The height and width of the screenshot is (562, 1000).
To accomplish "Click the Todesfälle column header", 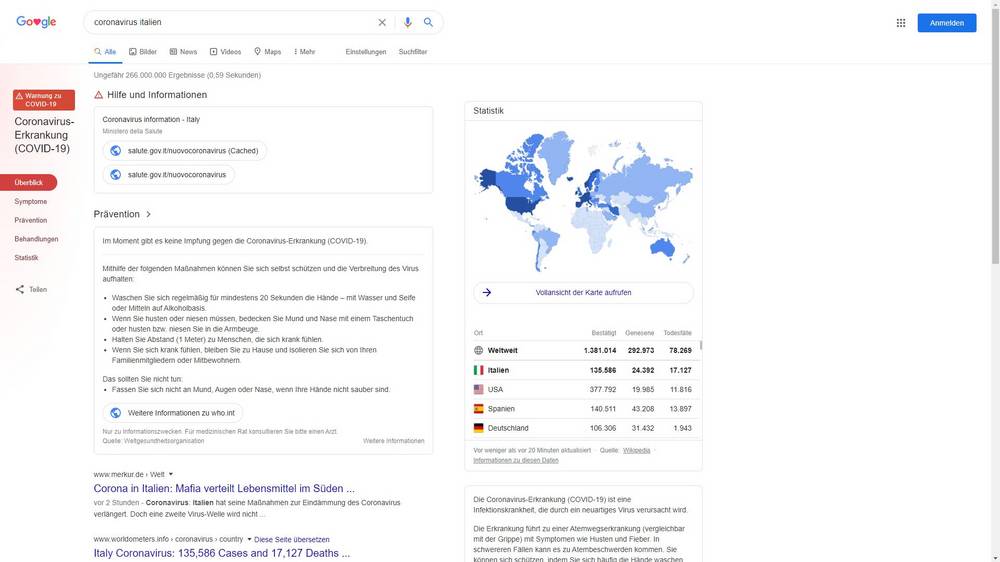I will [677, 333].
